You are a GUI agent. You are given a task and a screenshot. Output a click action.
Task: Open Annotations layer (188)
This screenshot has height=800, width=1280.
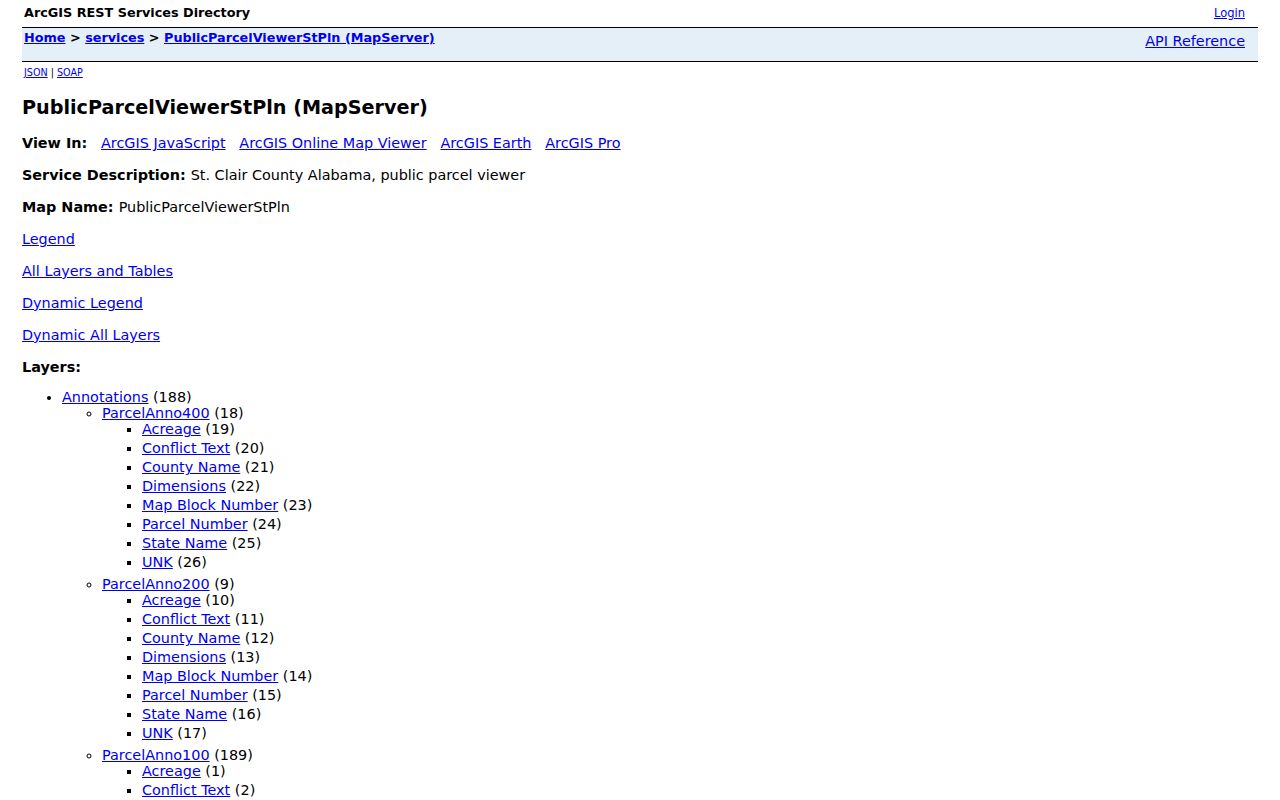pos(105,397)
